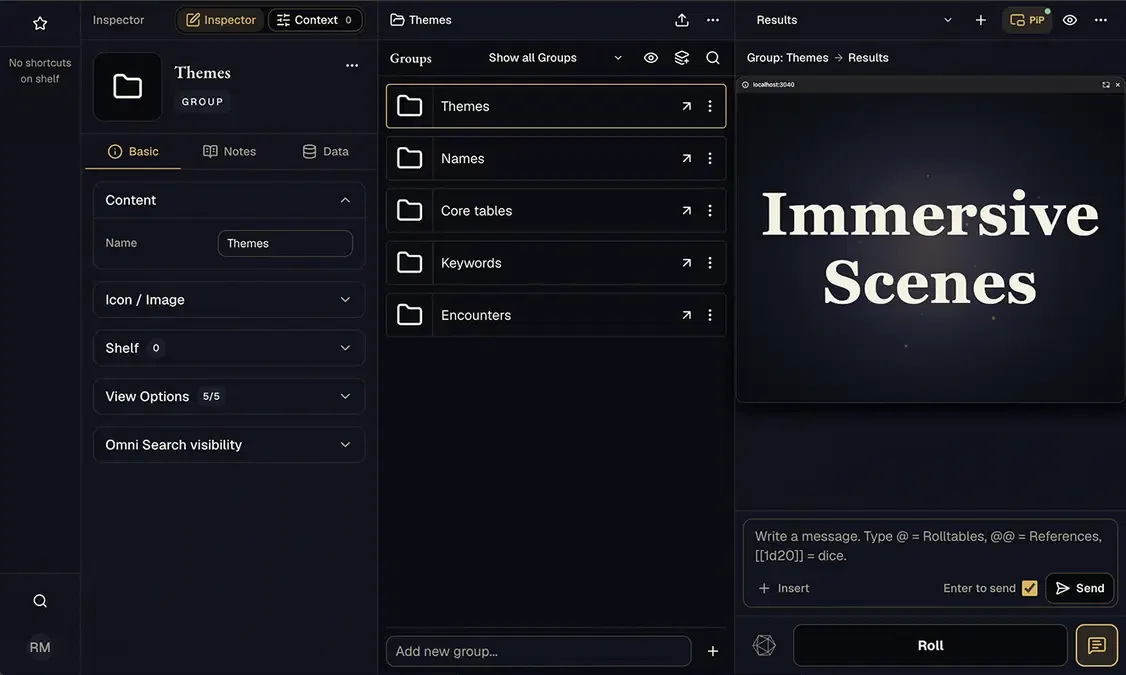The height and width of the screenshot is (675, 1126).
Task: Open the RM user avatar menu
Action: tap(40, 648)
